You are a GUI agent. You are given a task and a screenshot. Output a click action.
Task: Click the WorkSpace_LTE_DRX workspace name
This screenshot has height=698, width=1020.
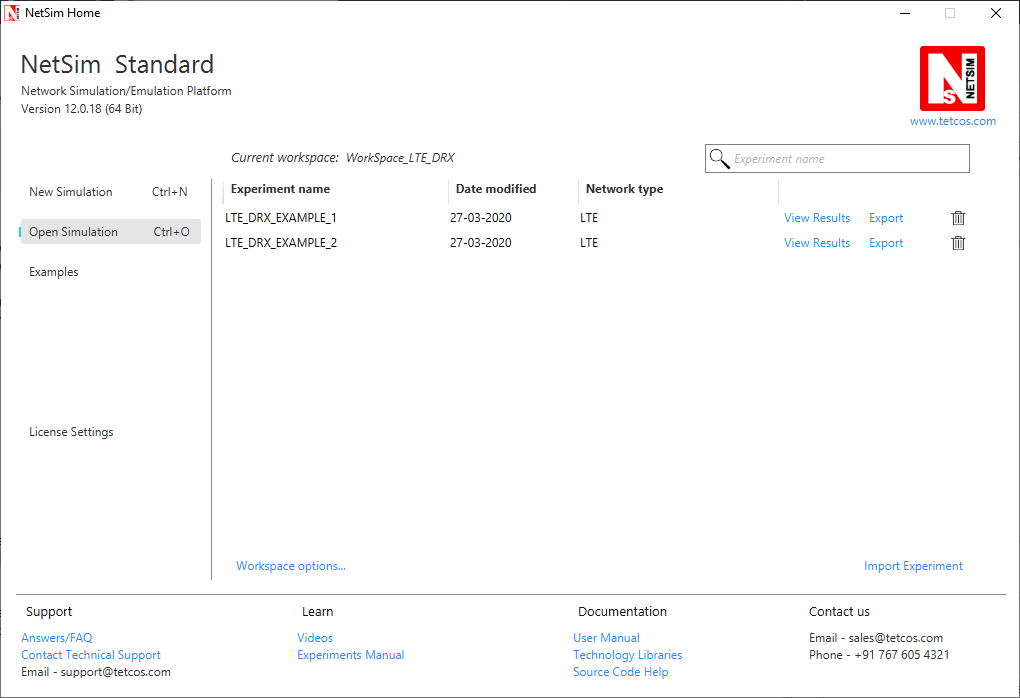pos(400,157)
